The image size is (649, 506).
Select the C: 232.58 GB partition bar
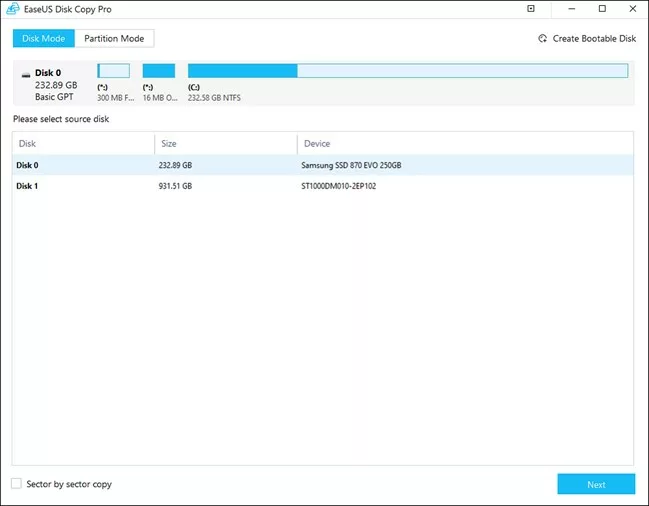pyautogui.click(x=408, y=71)
